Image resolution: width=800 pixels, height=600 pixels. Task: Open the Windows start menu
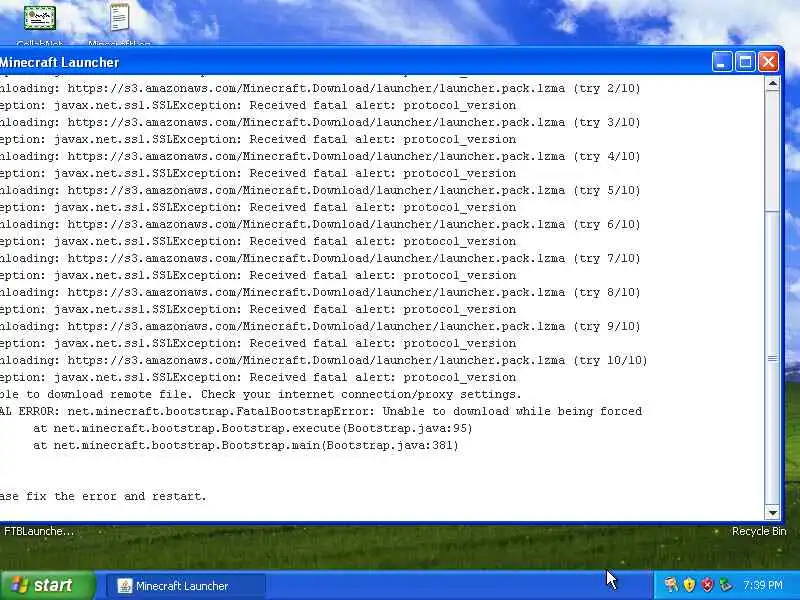coord(47,585)
